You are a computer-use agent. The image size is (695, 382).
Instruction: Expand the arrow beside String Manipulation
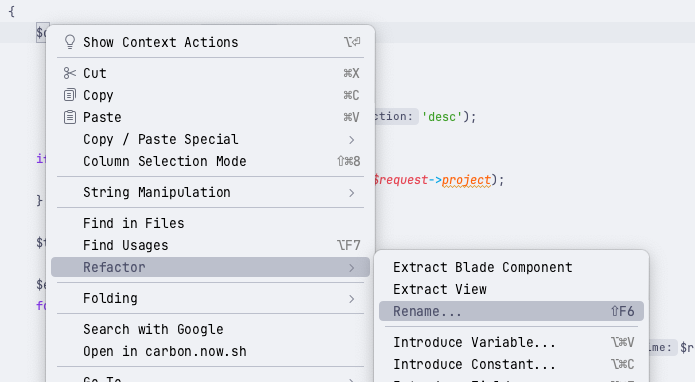point(351,193)
